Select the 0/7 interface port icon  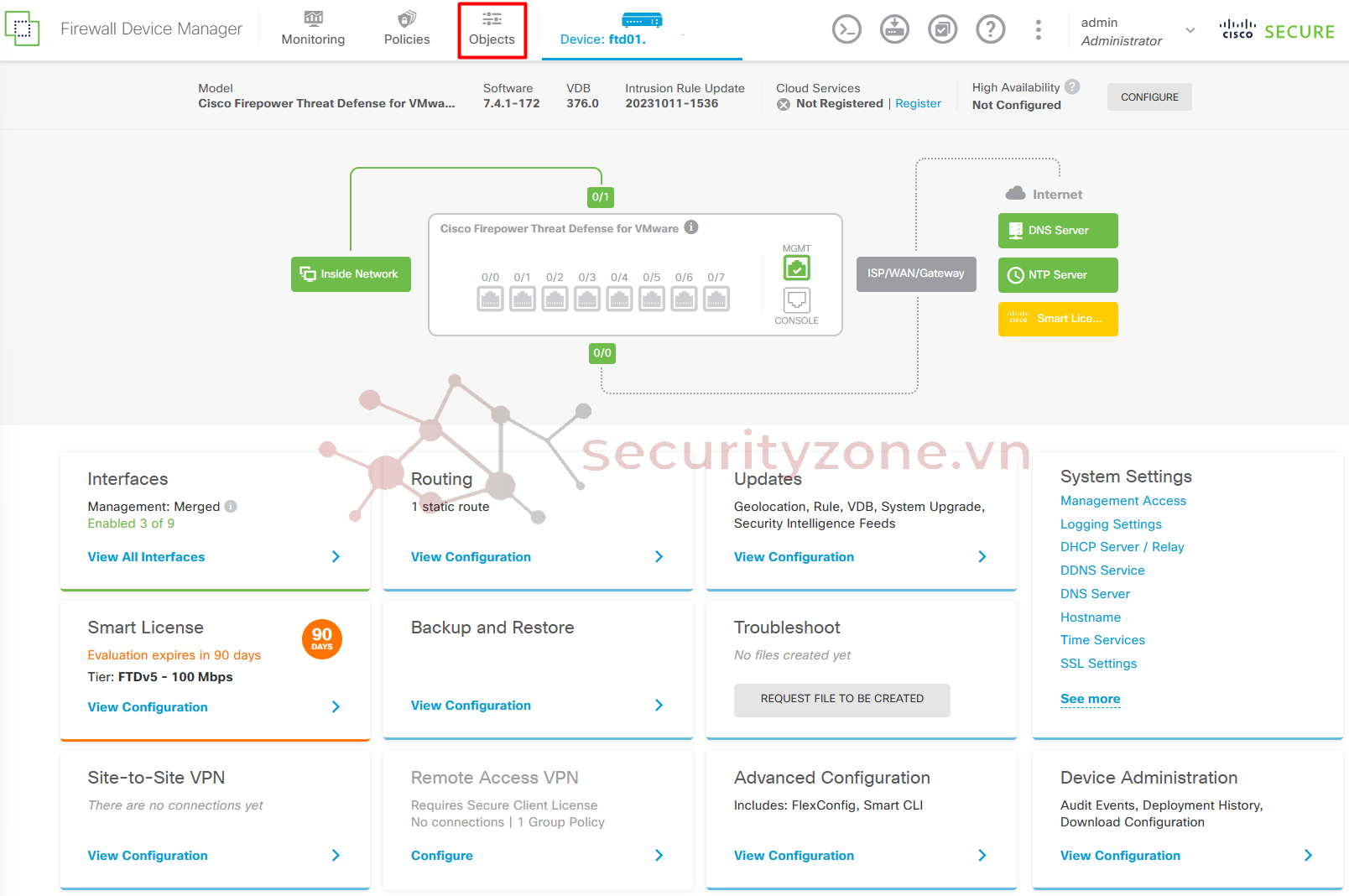716,299
